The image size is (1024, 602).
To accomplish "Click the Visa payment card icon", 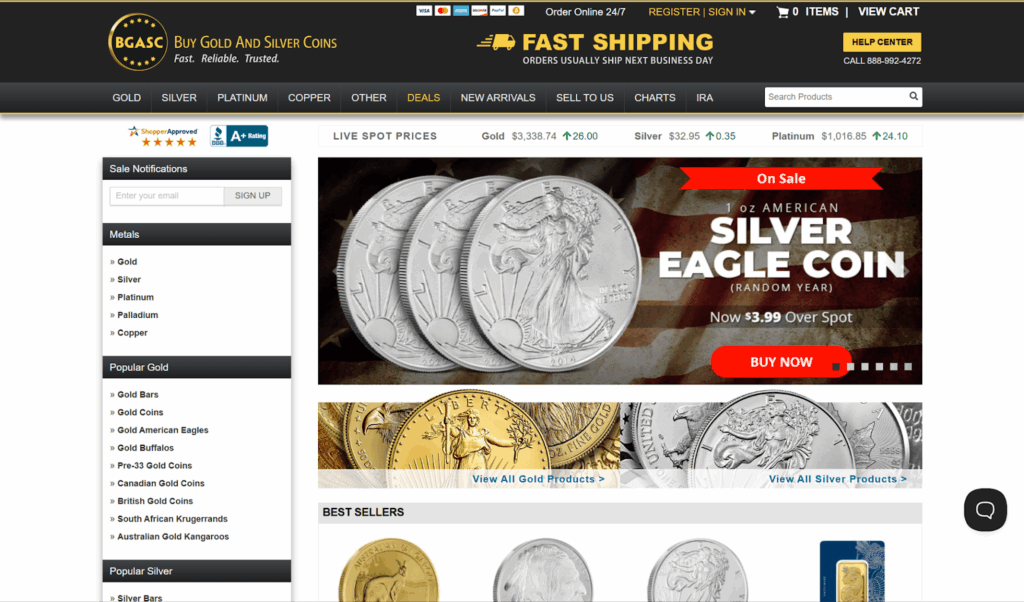I will [424, 11].
